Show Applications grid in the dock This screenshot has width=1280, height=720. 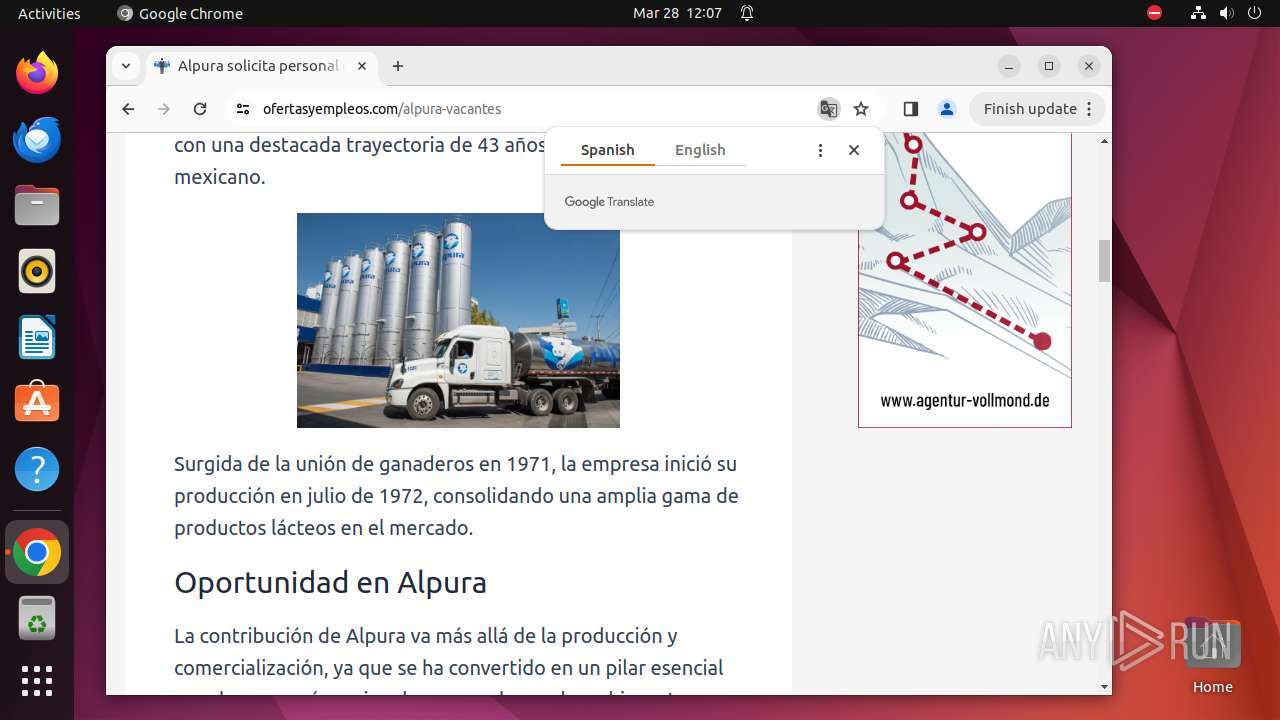pyautogui.click(x=37, y=681)
